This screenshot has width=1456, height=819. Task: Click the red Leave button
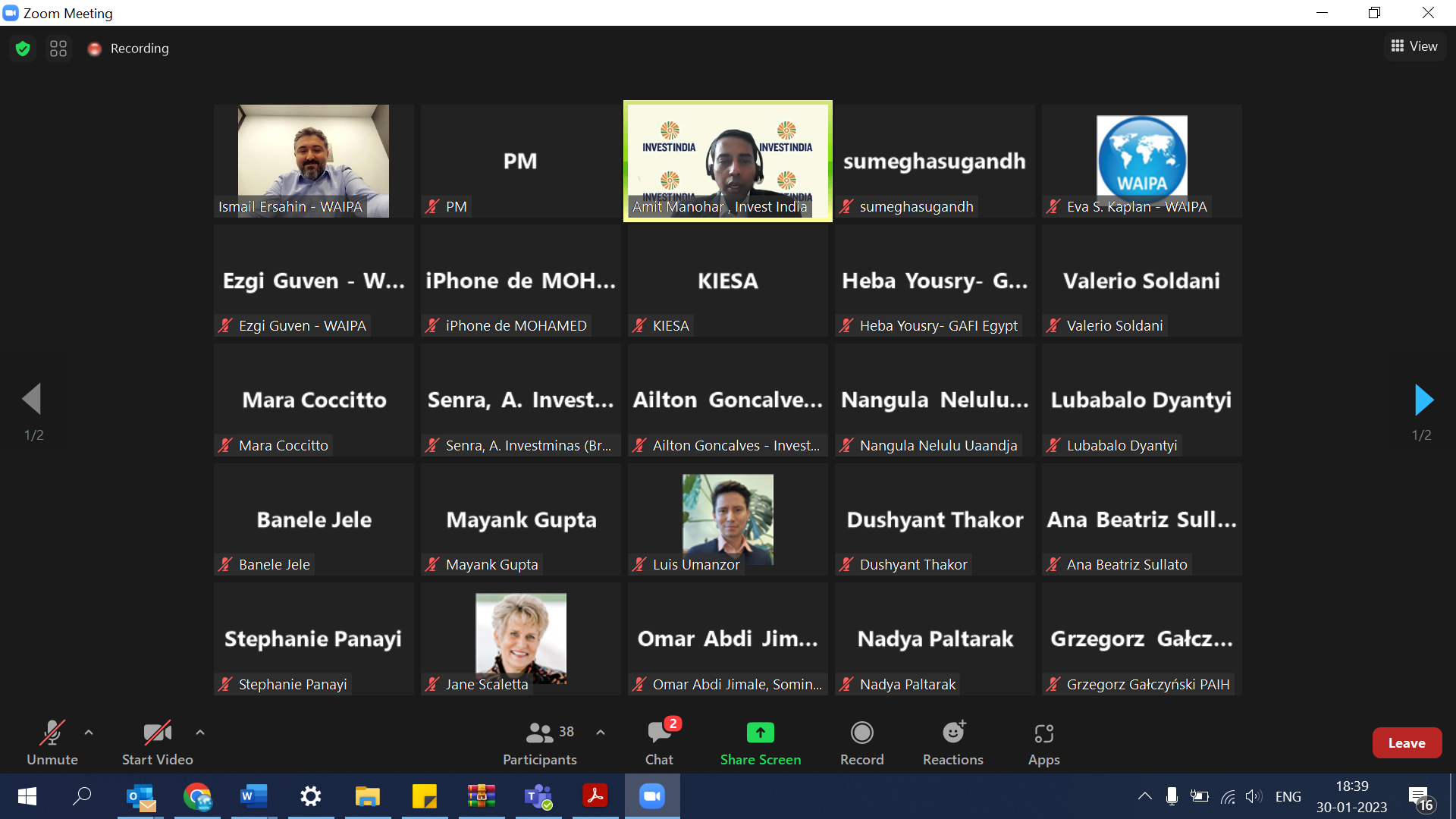pos(1406,743)
